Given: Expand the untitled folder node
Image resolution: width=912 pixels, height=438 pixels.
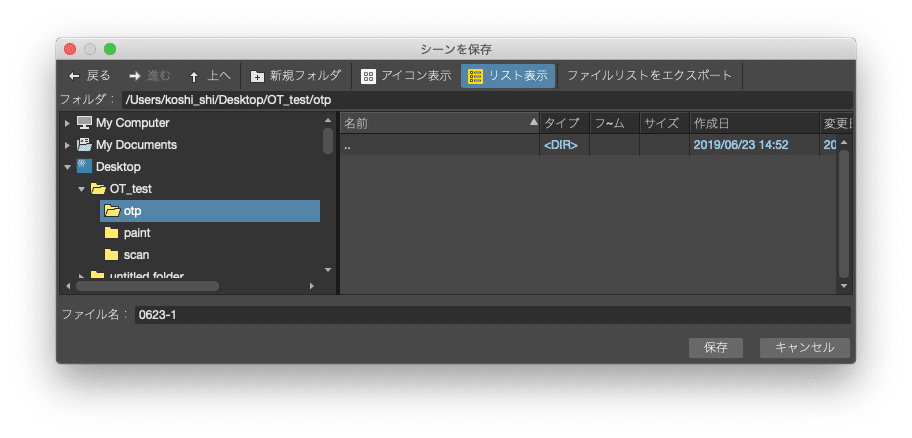Looking at the screenshot, I should tap(81, 276).
